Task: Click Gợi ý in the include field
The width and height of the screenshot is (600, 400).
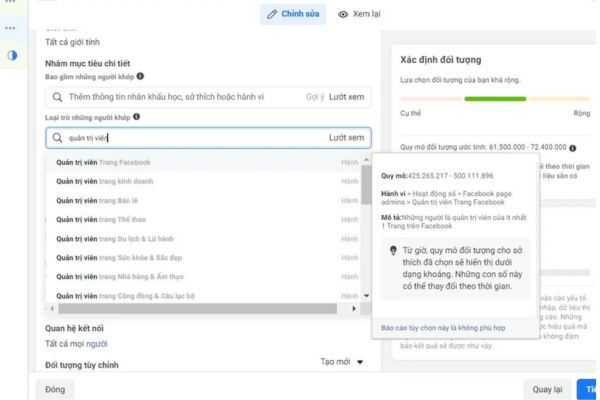Action: click(313, 97)
